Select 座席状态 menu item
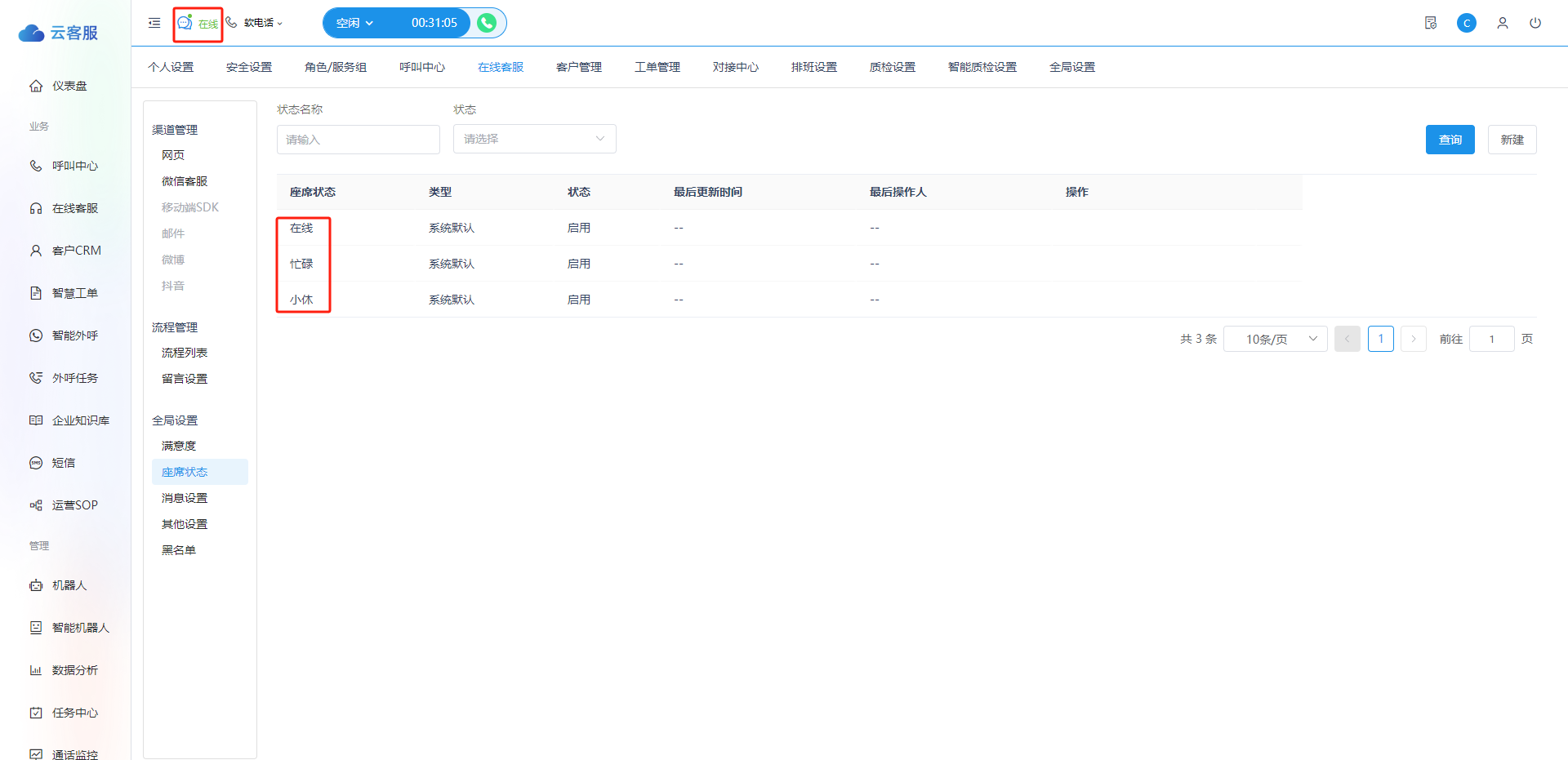The image size is (1568, 760). [x=200, y=472]
